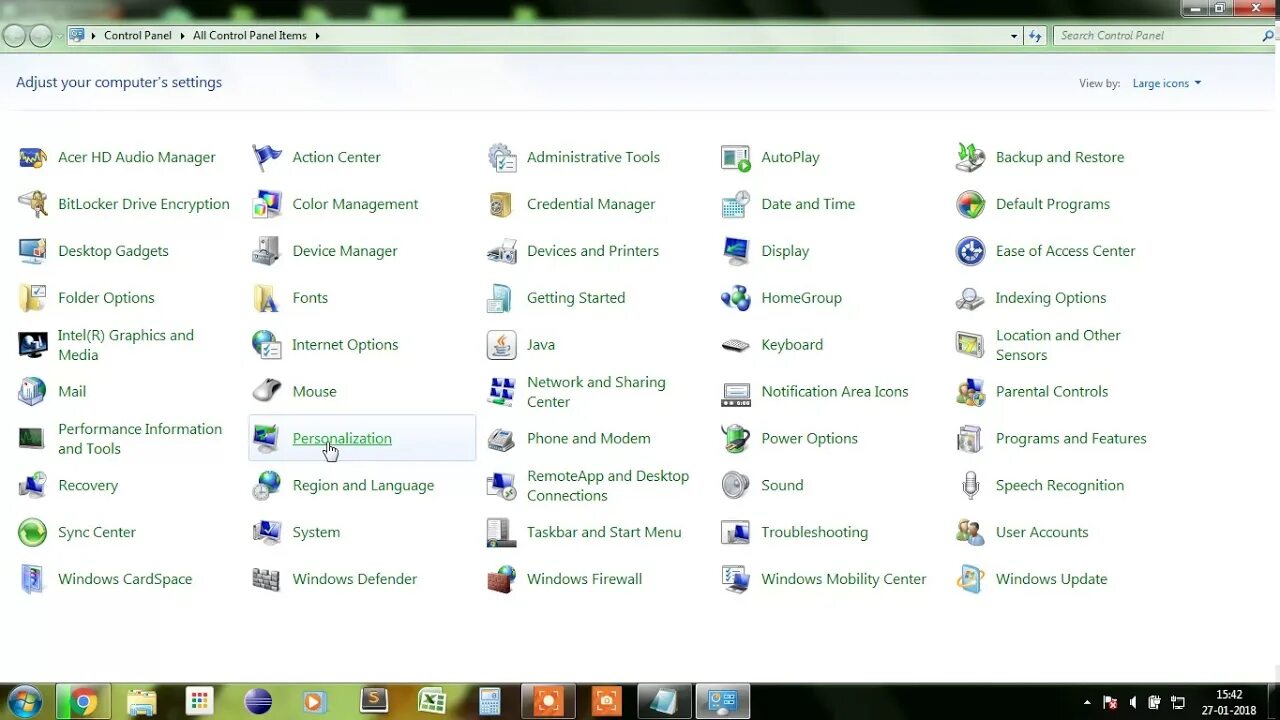Image resolution: width=1280 pixels, height=720 pixels.
Task: Click the AutoPlay icon
Action: [736, 157]
